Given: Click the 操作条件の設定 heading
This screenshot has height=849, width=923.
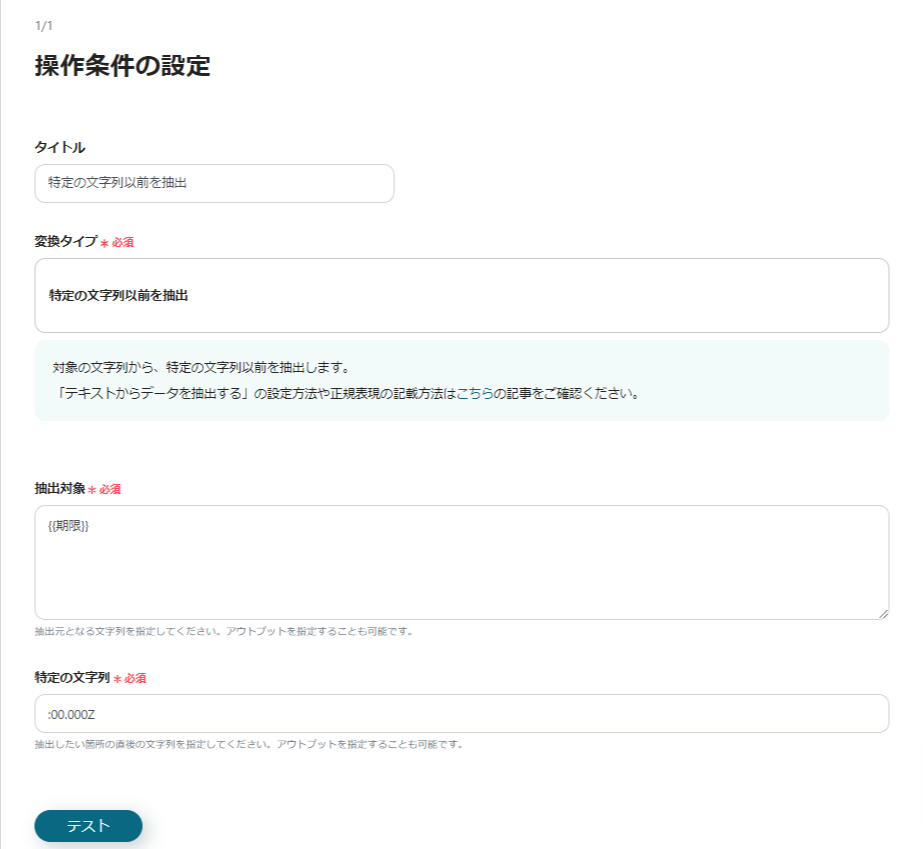Looking at the screenshot, I should 122,65.
